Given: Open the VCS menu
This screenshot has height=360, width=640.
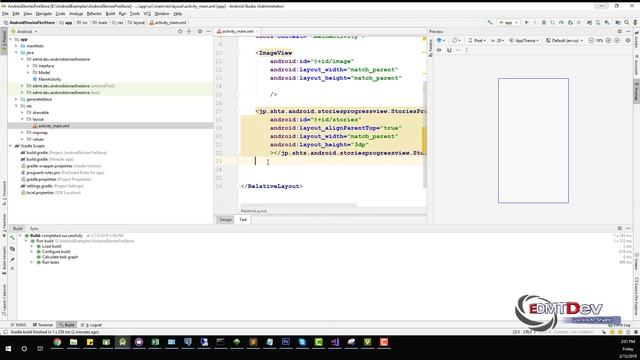Looking at the screenshot, I should pos(147,14).
